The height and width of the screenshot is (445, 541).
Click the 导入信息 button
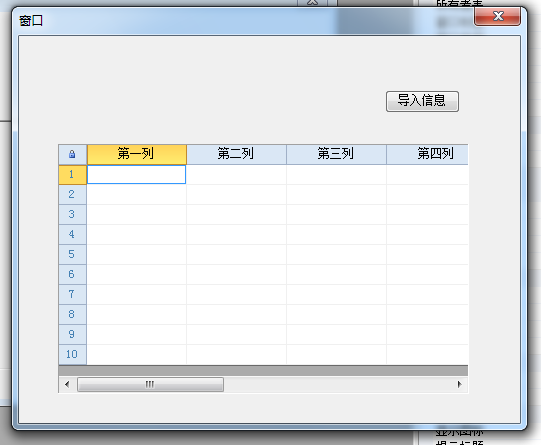(422, 101)
